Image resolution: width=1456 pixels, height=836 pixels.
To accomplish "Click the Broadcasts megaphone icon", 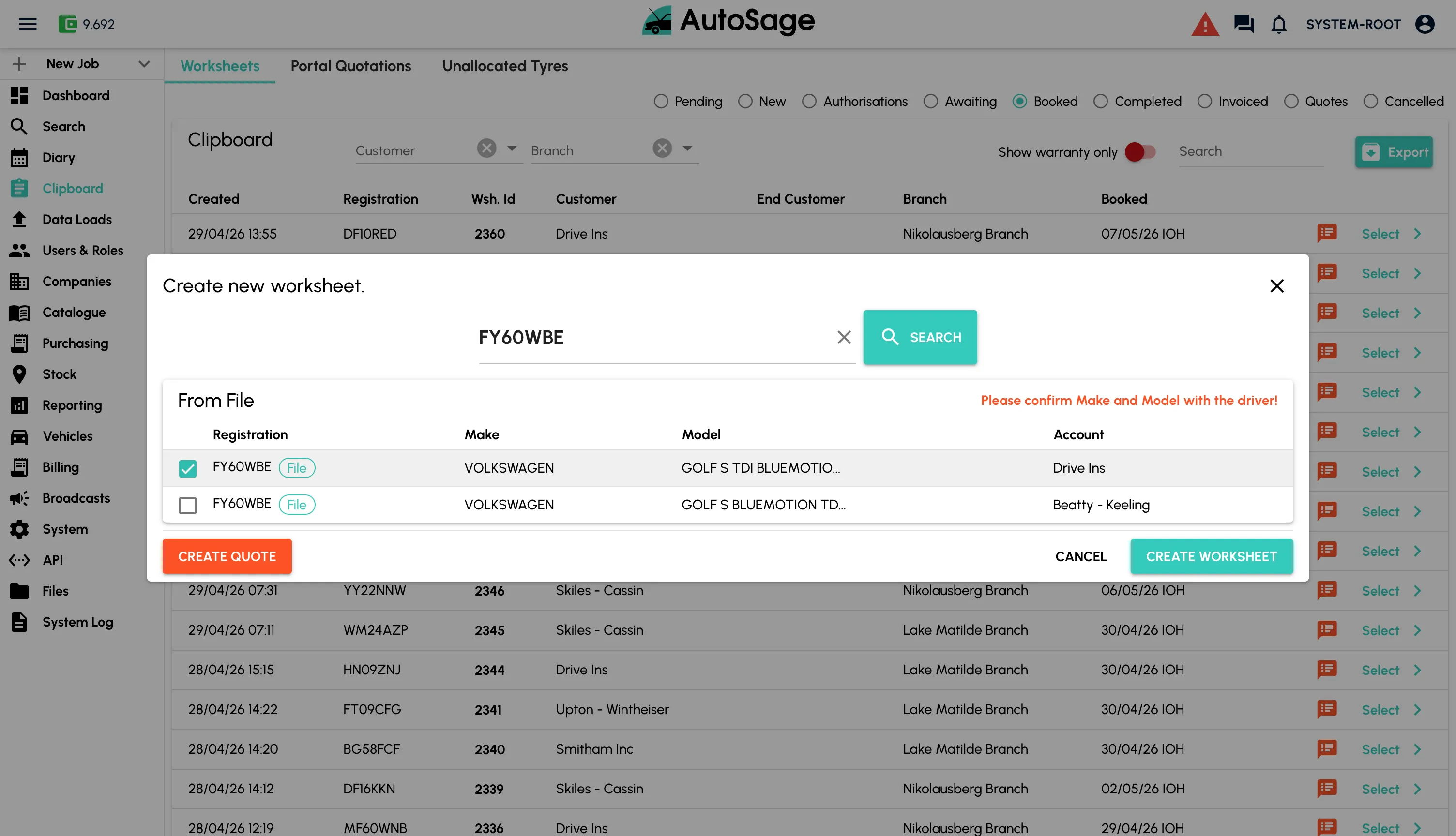I will pos(19,498).
